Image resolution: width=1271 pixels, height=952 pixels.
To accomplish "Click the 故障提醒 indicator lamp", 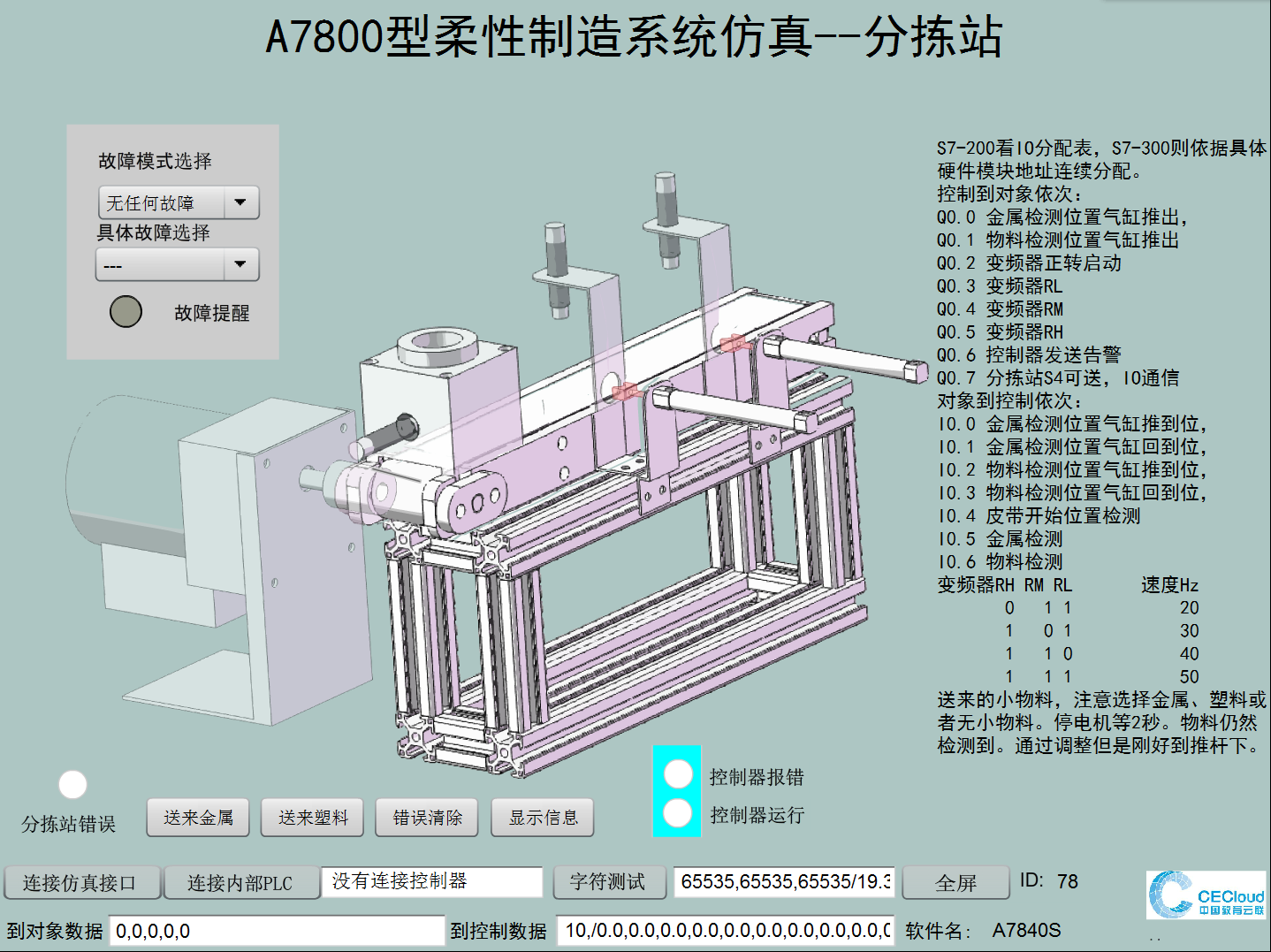I will [126, 311].
